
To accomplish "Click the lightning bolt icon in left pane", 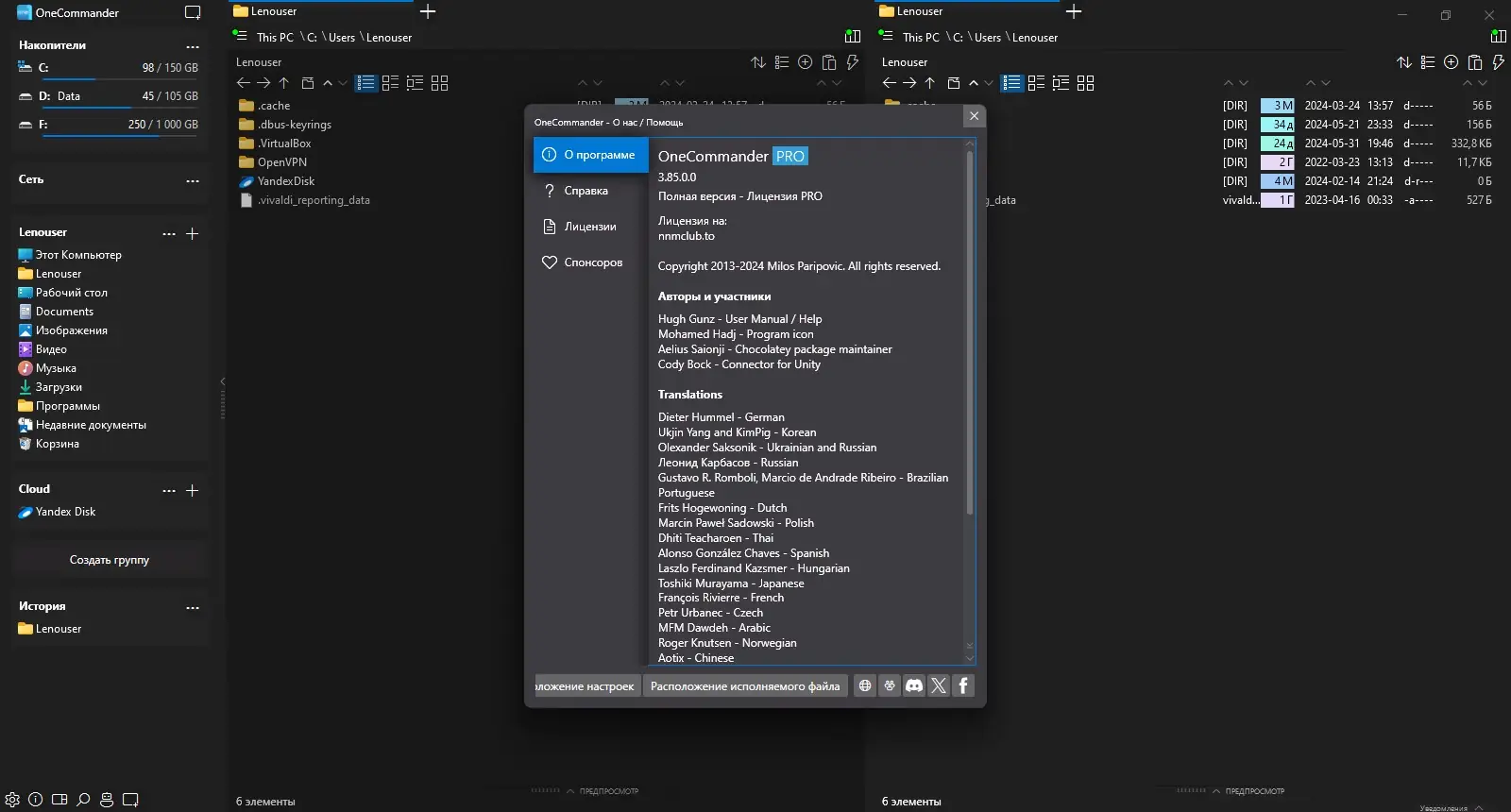I will (853, 62).
